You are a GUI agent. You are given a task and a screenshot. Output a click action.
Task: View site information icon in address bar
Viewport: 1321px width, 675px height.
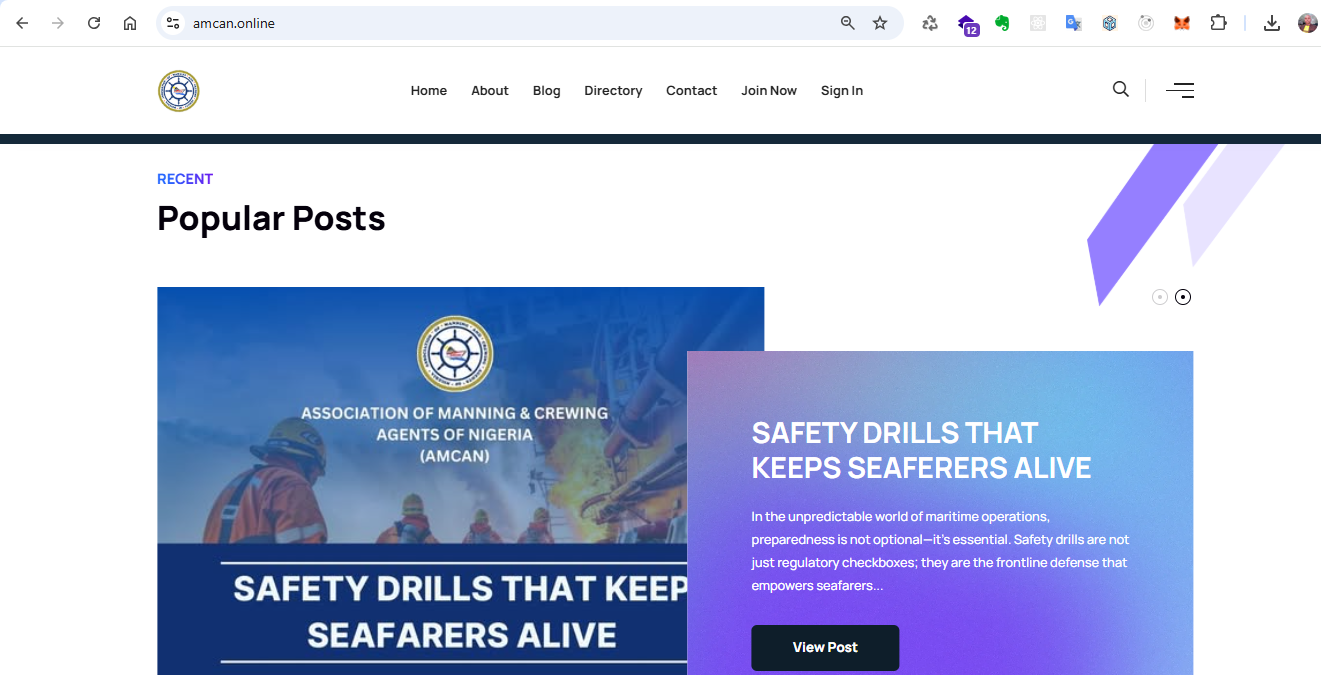(173, 23)
